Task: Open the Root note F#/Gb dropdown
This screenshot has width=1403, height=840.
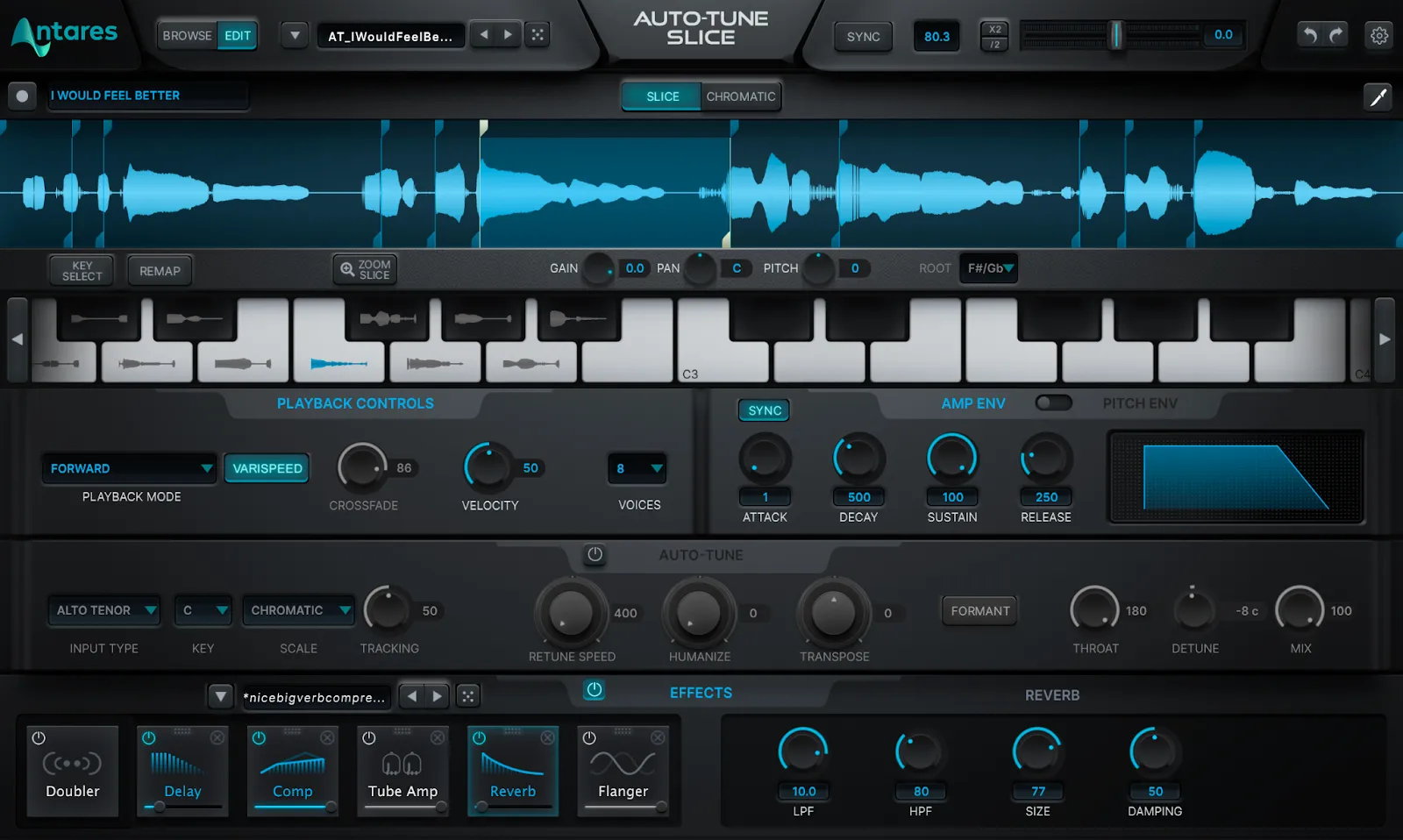Action: [988, 268]
